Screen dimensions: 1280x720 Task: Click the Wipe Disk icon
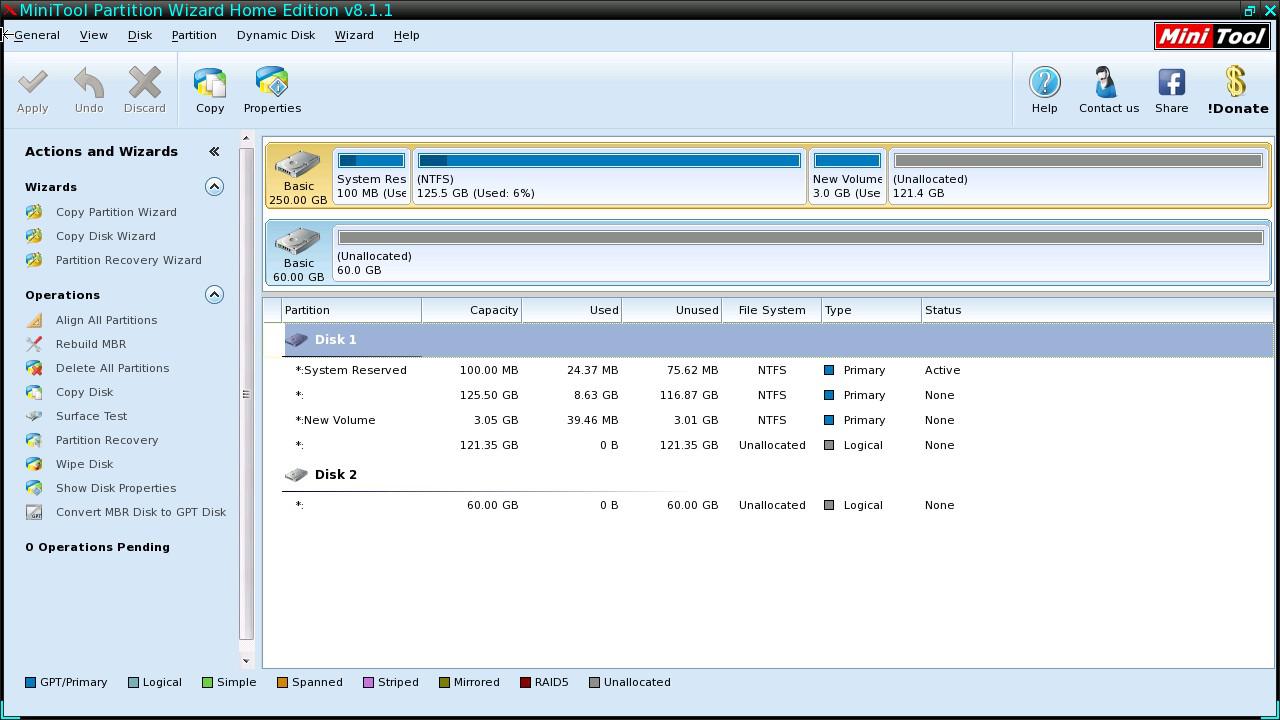(x=34, y=464)
